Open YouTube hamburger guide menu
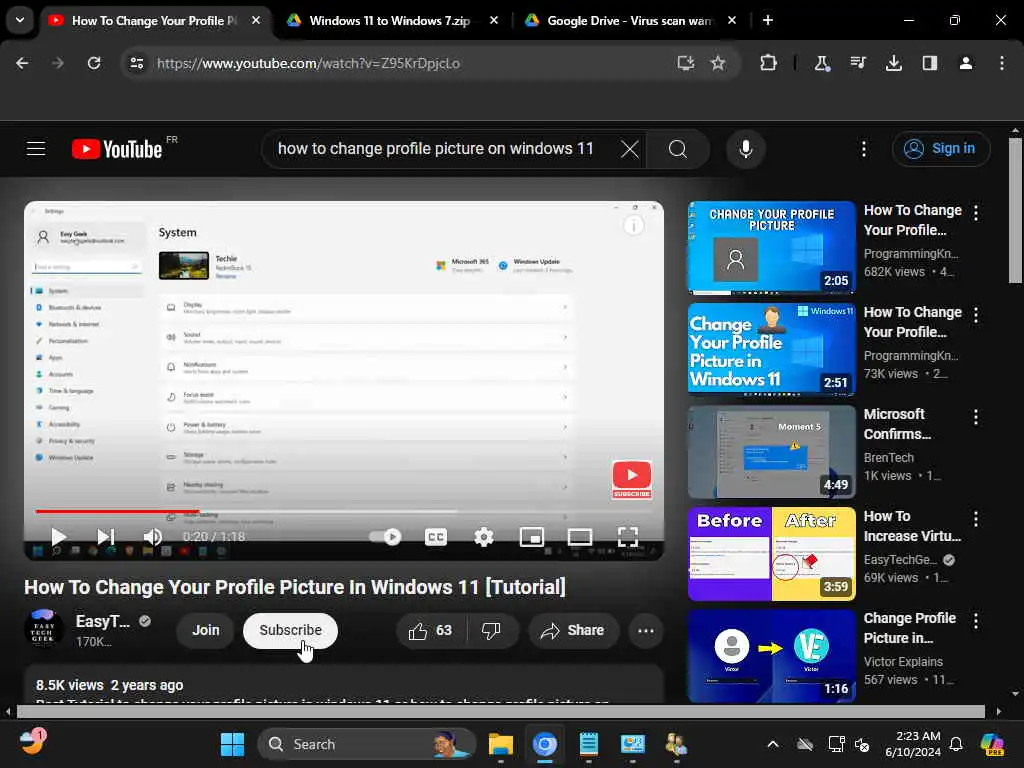 point(36,149)
